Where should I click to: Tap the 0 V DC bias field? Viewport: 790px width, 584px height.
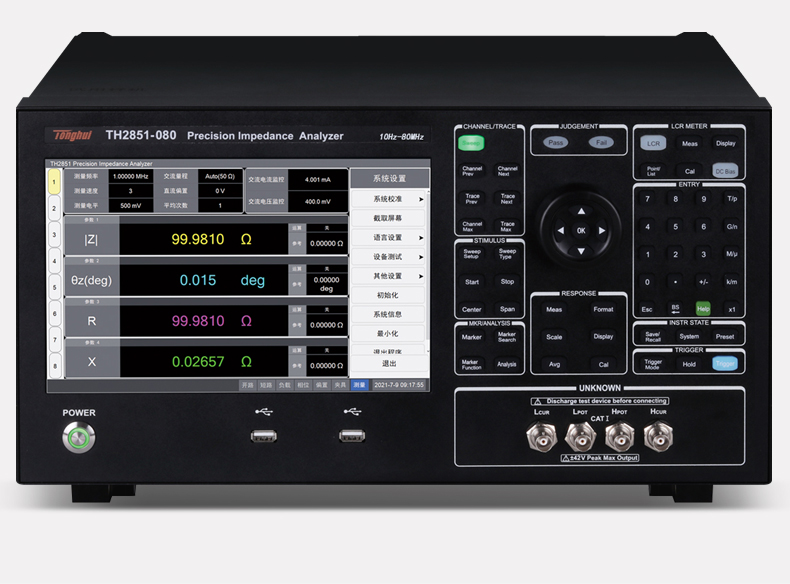(220, 191)
